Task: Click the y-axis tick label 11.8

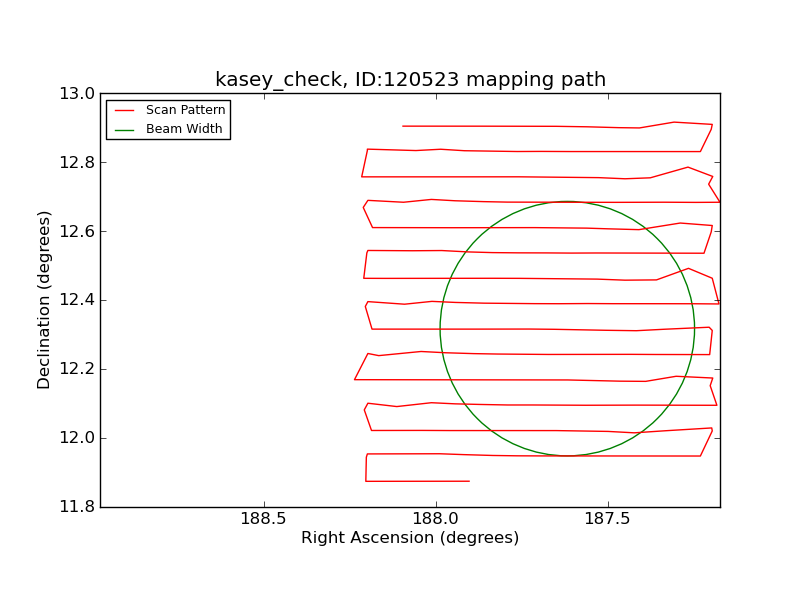Action: pos(77,507)
